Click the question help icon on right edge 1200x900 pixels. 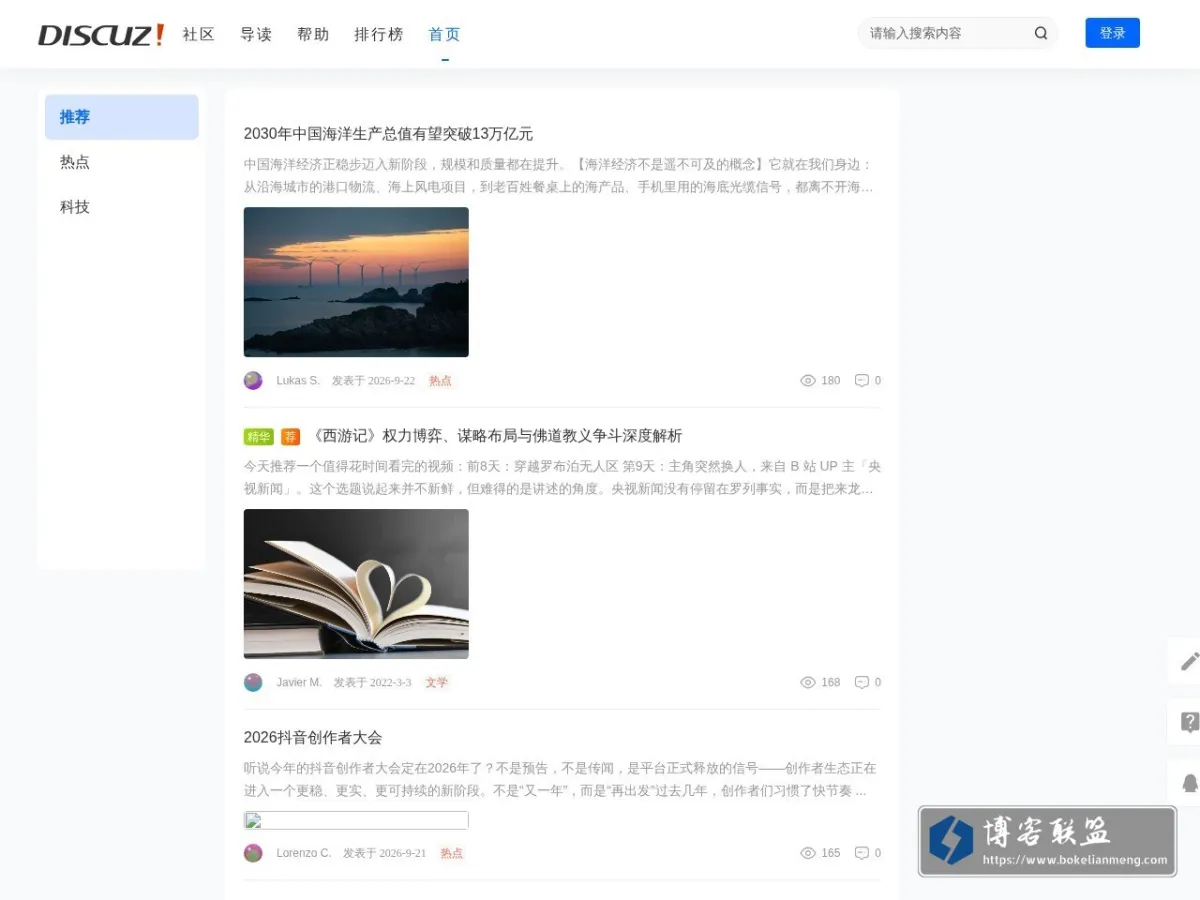coord(1189,722)
